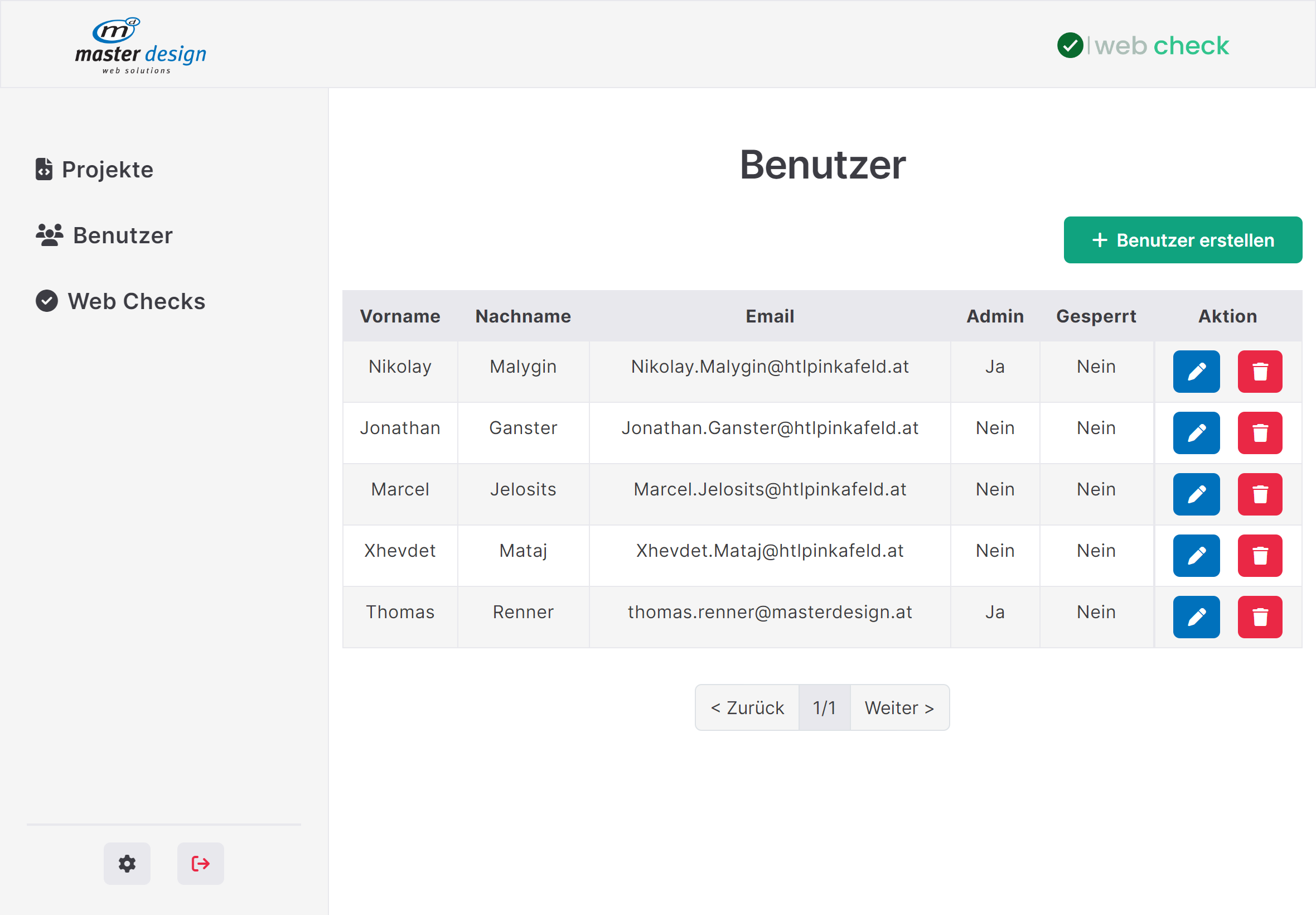Open settings via gear icon
The width and height of the screenshot is (1316, 915).
(x=127, y=864)
